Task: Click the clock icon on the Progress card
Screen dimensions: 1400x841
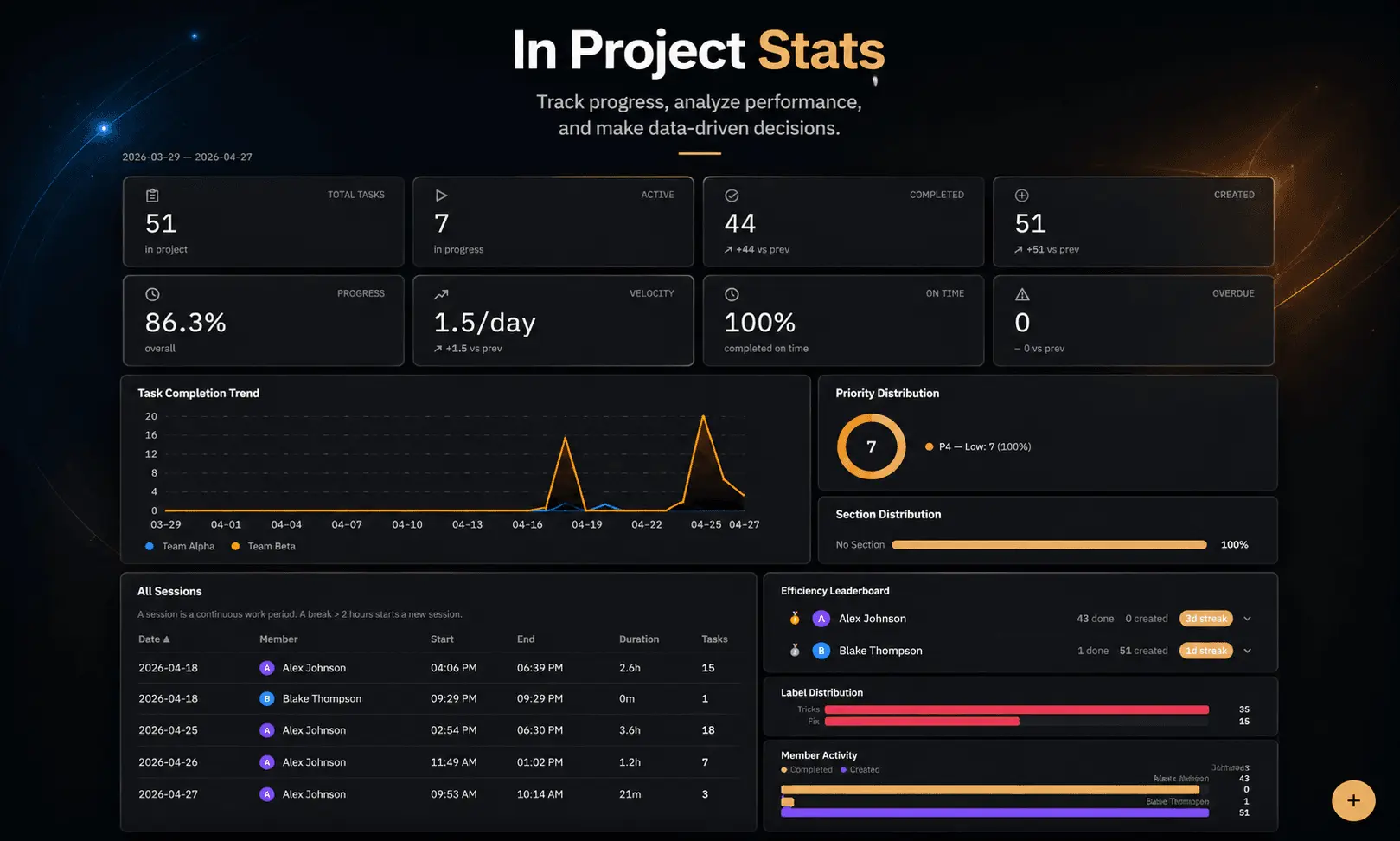Action: point(152,294)
